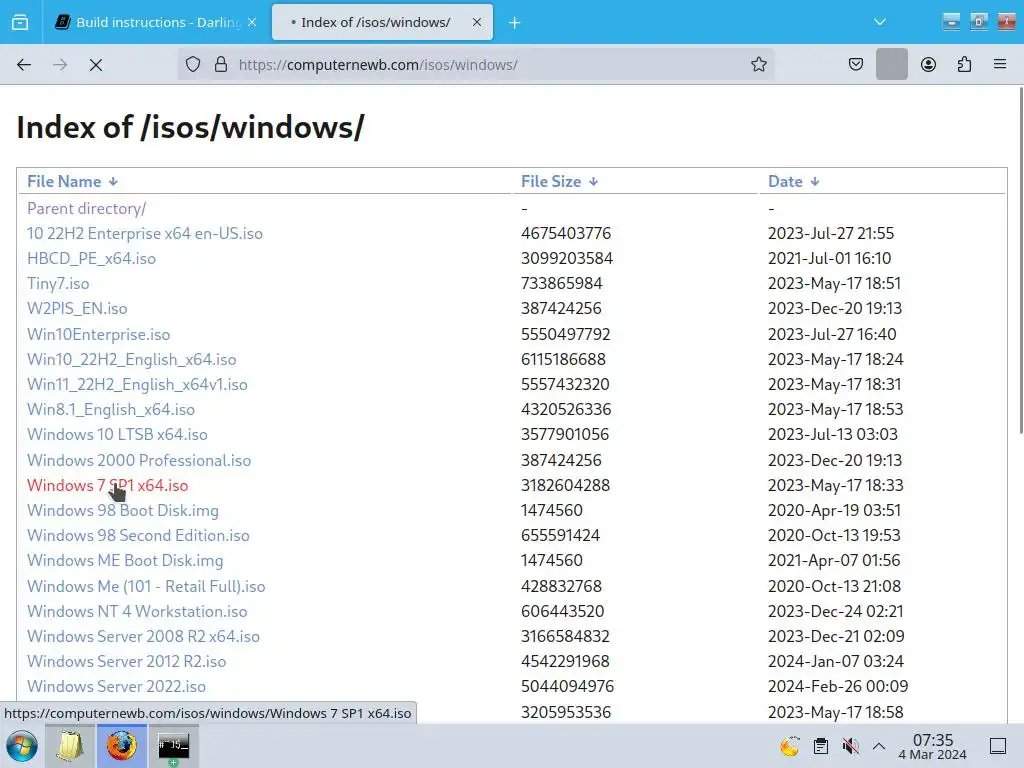This screenshot has height=768, width=1024.
Task: Select date 2024-Feb-26 00:09
Action: (x=838, y=686)
